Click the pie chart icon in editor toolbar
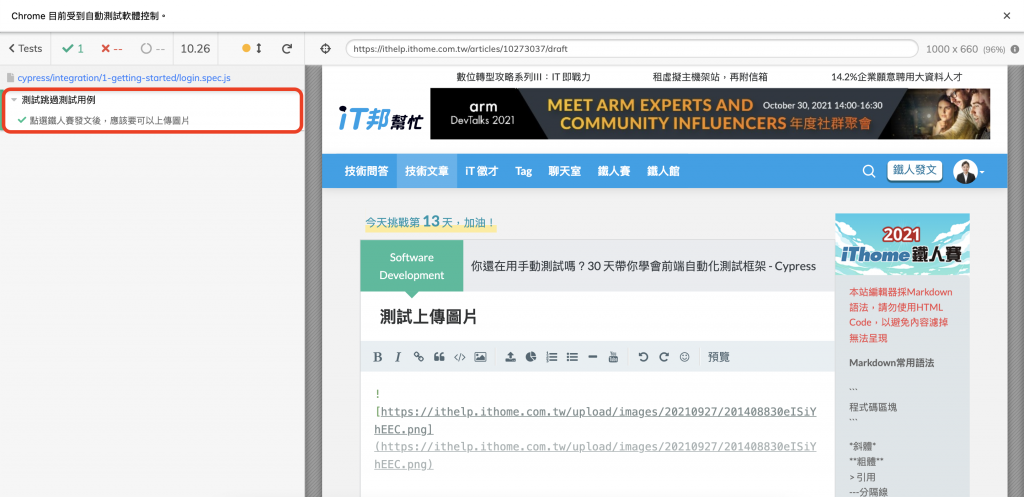The height and width of the screenshot is (497, 1024). point(532,357)
